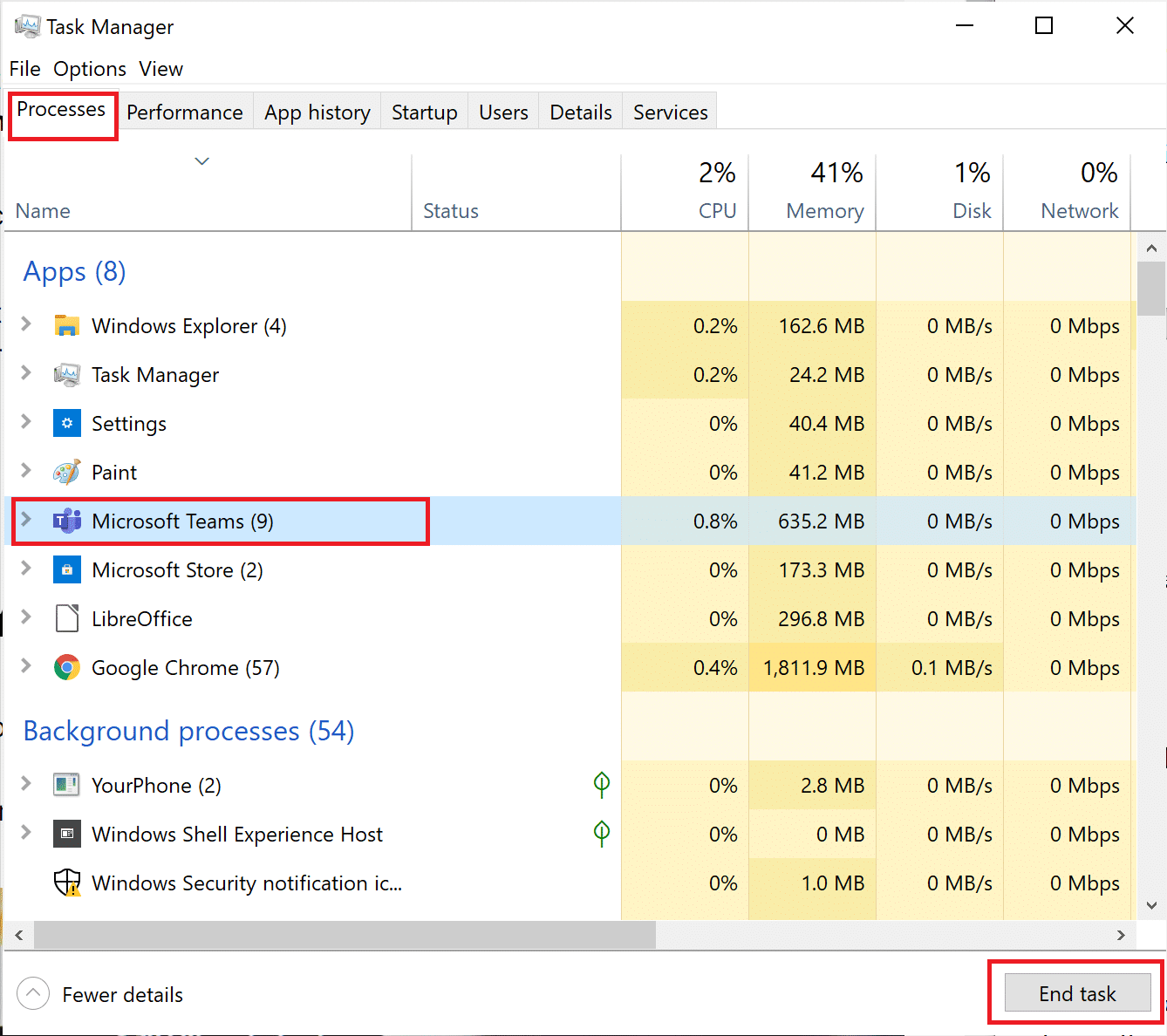Click the Microsoft Store icon

click(x=67, y=569)
